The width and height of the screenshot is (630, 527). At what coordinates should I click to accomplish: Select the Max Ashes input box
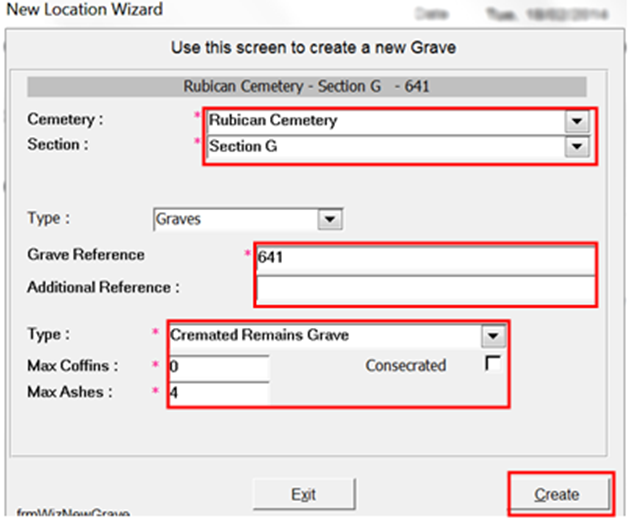coord(218,393)
